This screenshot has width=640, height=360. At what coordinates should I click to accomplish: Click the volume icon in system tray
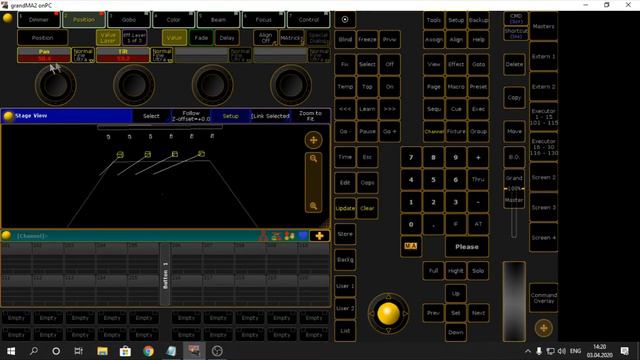[x=562, y=351]
